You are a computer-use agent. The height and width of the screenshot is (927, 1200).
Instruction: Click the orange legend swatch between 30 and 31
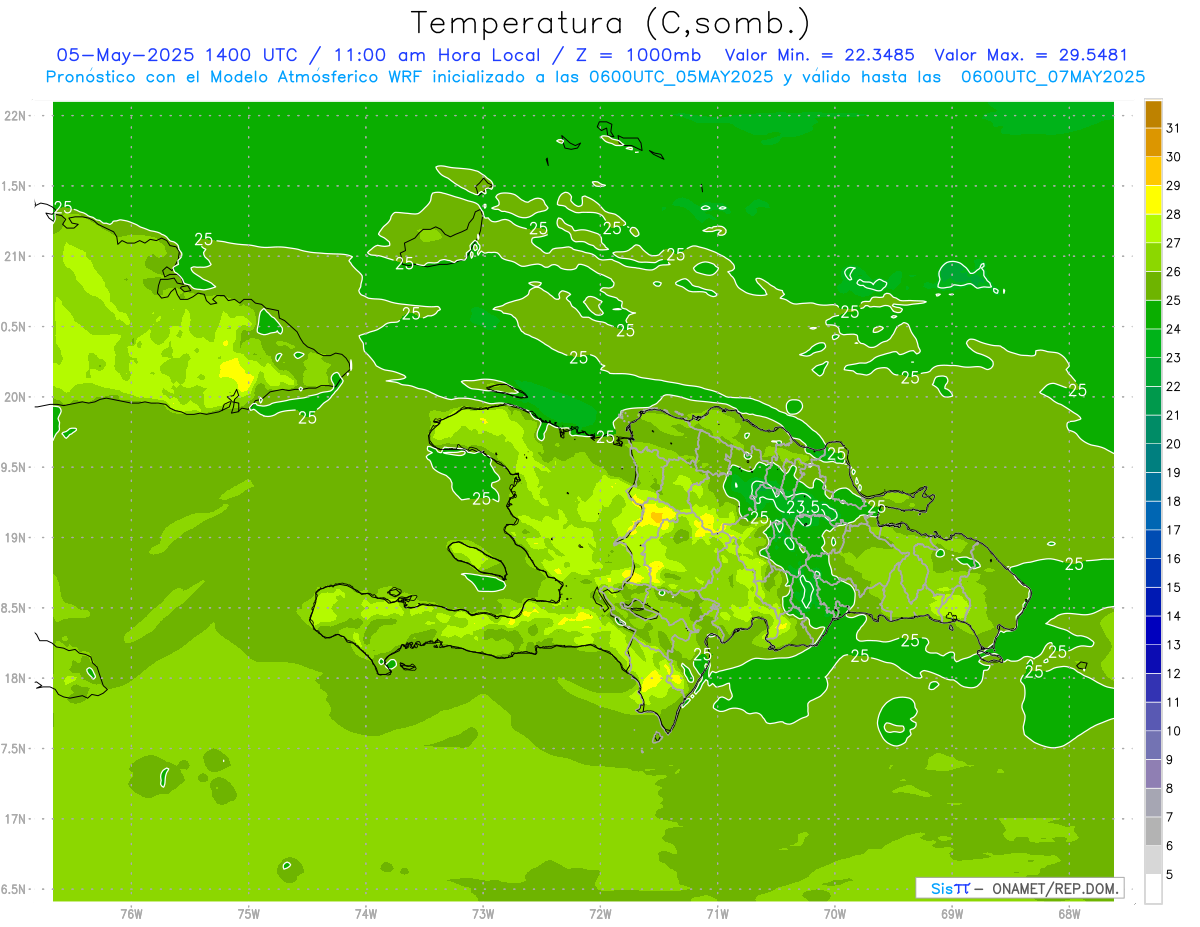click(x=1153, y=142)
